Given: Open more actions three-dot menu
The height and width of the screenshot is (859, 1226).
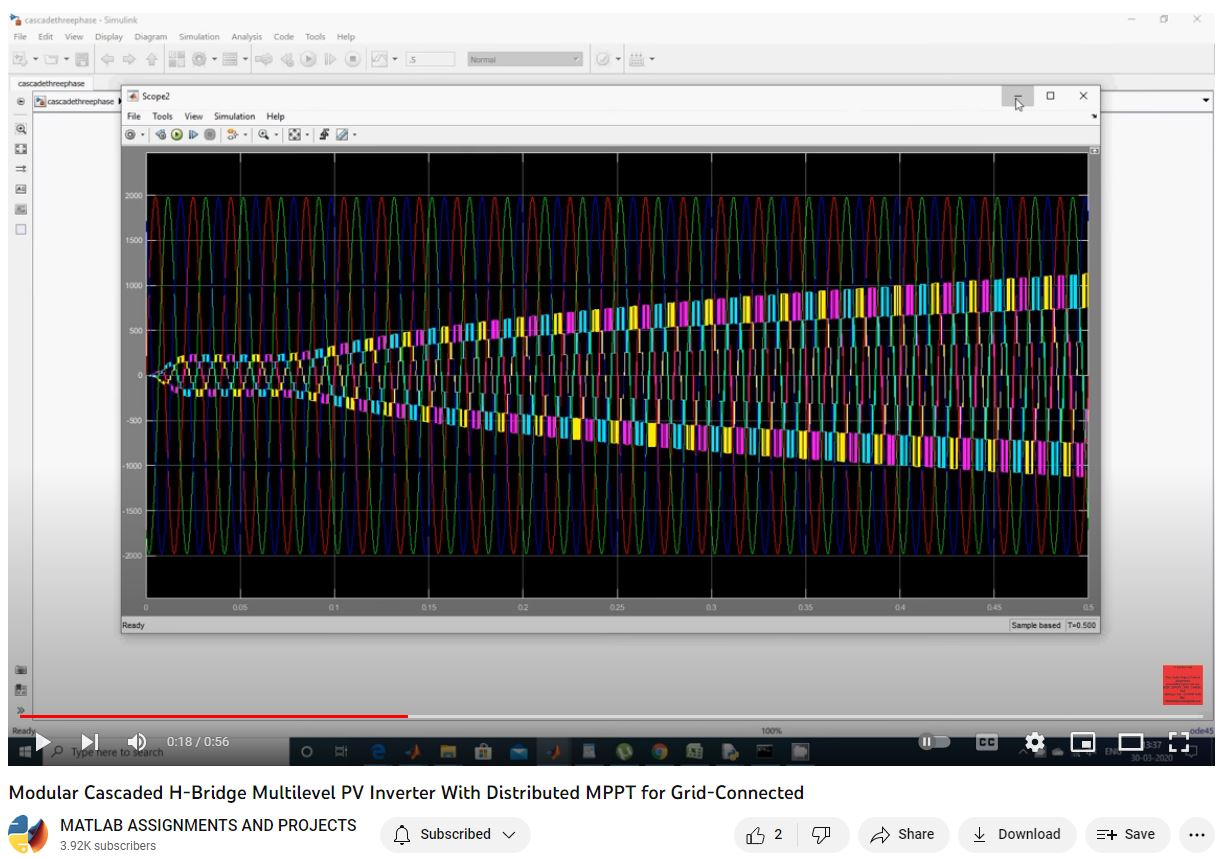Looking at the screenshot, I should pos(1196,834).
